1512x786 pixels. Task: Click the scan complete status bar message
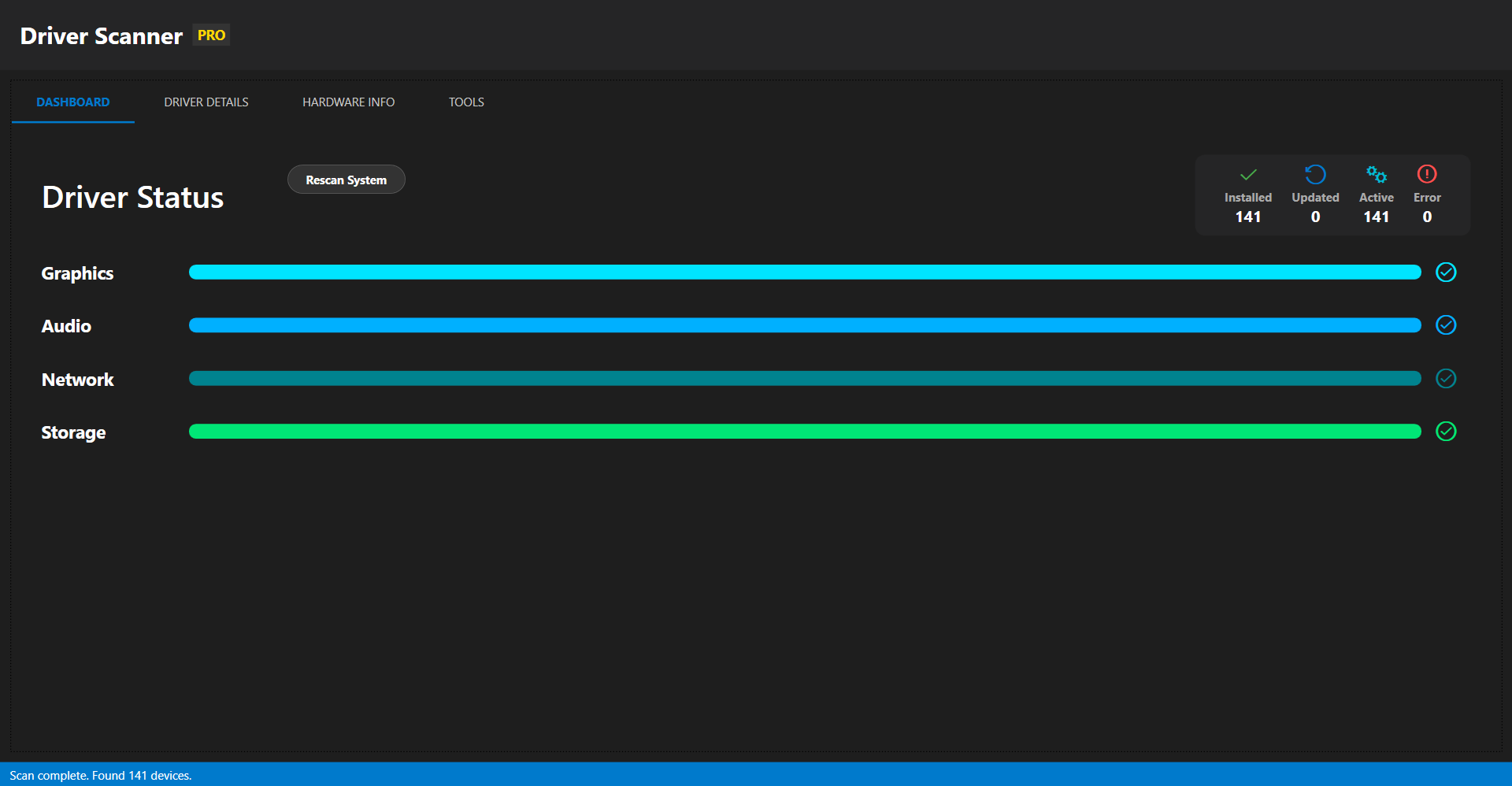(102, 775)
